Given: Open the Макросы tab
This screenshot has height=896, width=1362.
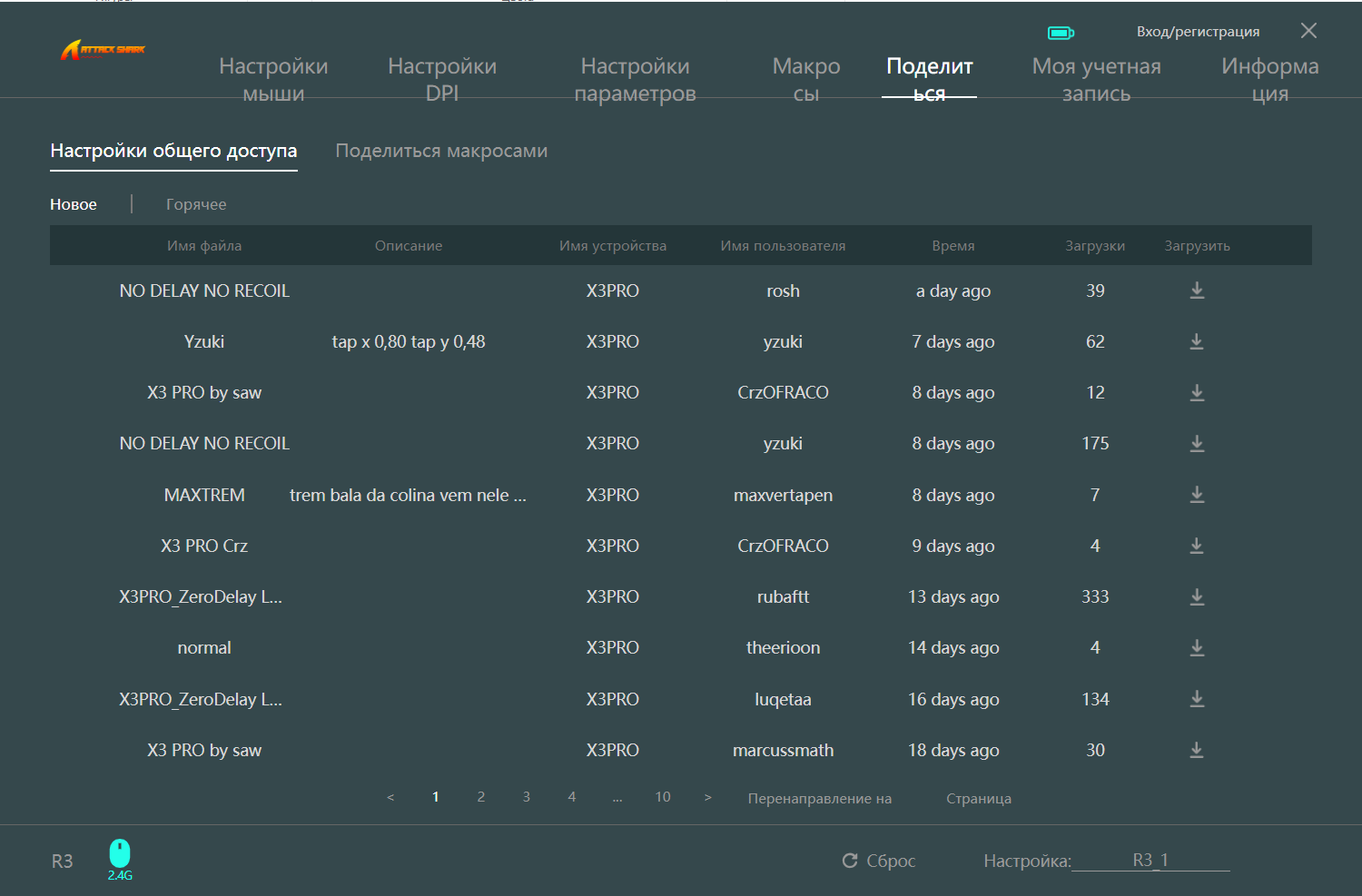Looking at the screenshot, I should pyautogui.click(x=805, y=79).
